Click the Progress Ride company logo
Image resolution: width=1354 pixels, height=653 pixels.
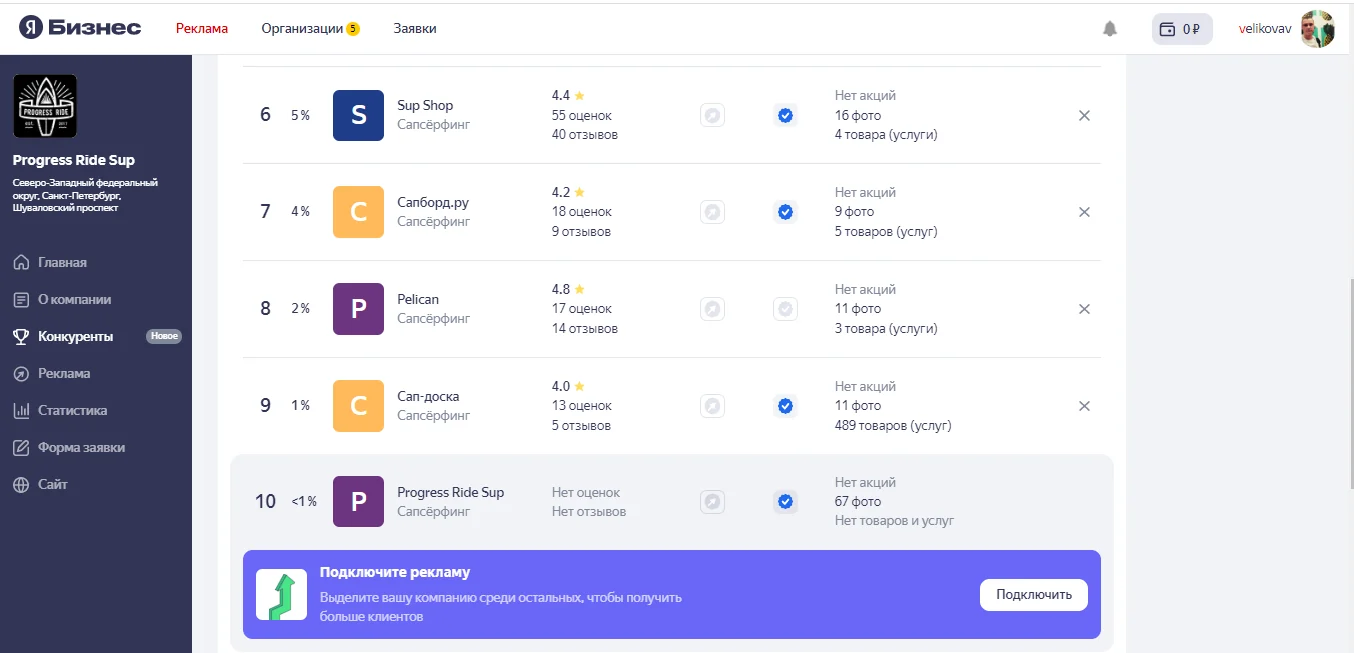(45, 106)
